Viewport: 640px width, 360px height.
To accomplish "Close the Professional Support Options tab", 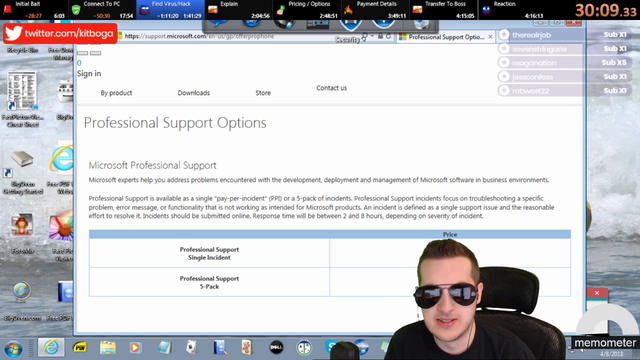I will [490, 37].
